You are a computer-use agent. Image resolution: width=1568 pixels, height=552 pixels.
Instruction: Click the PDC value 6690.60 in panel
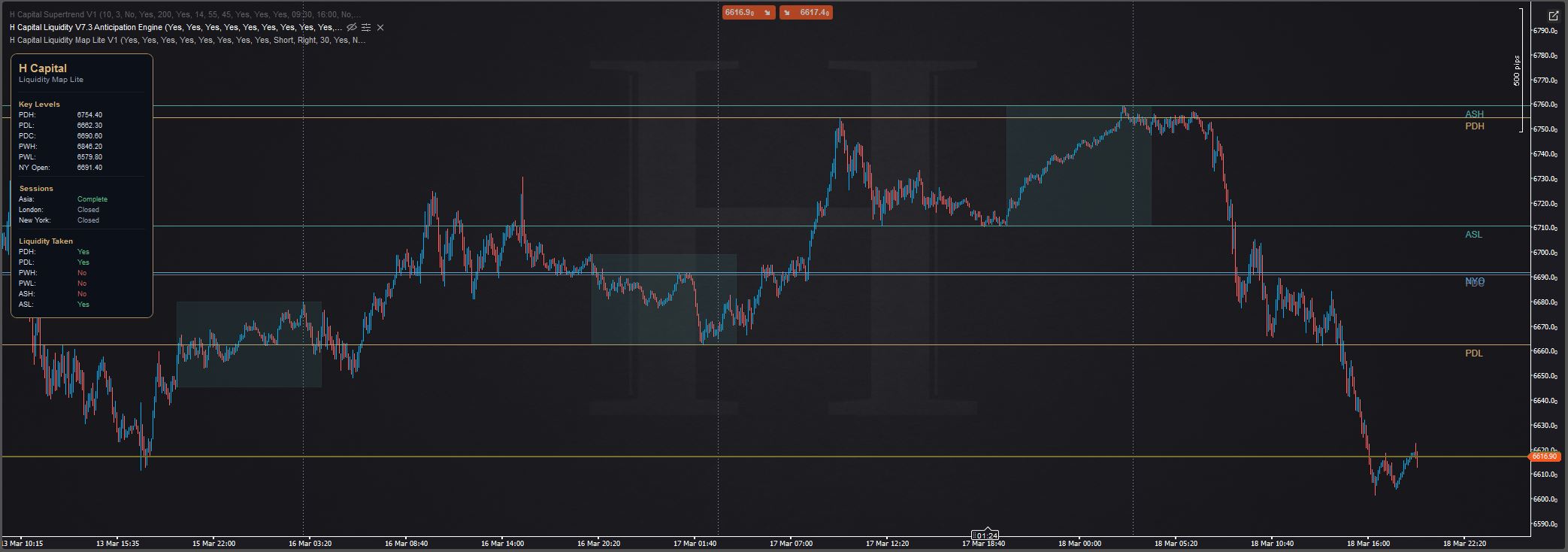point(89,136)
